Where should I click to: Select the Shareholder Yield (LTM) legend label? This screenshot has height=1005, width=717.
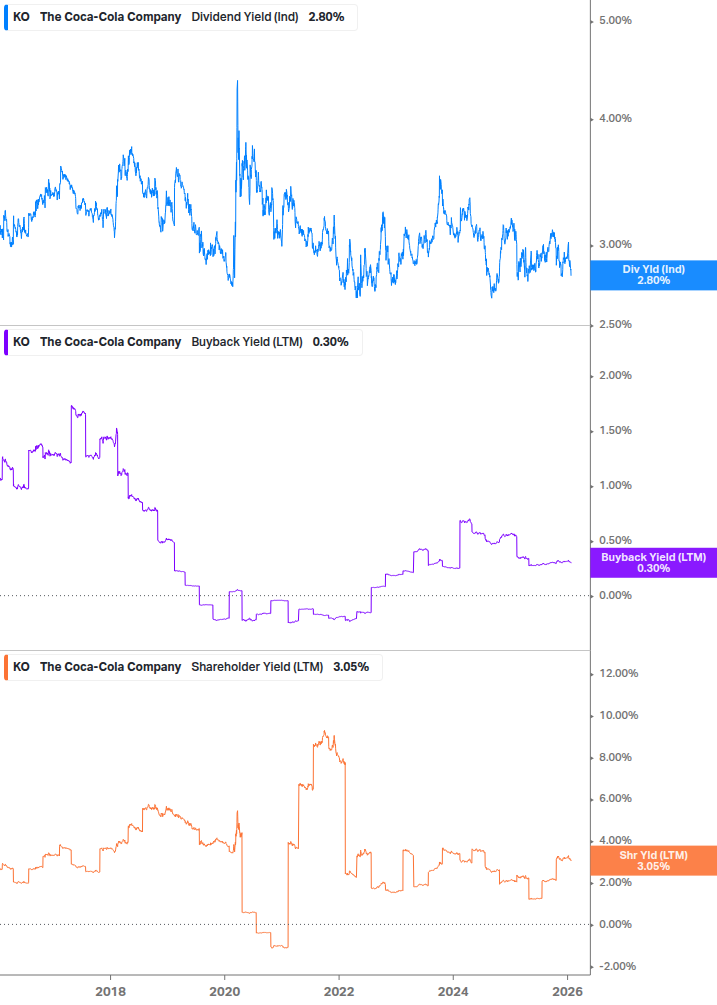tap(257, 667)
